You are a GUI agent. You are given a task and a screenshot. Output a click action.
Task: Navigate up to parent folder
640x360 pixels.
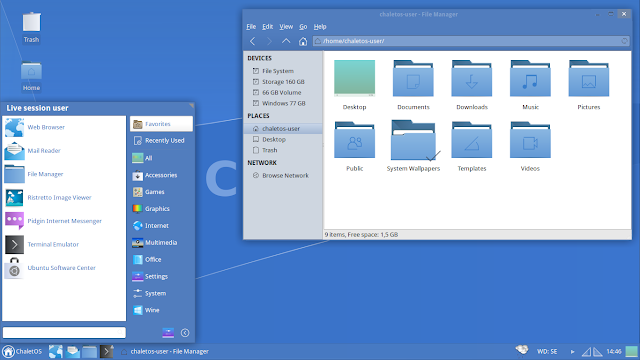286,41
